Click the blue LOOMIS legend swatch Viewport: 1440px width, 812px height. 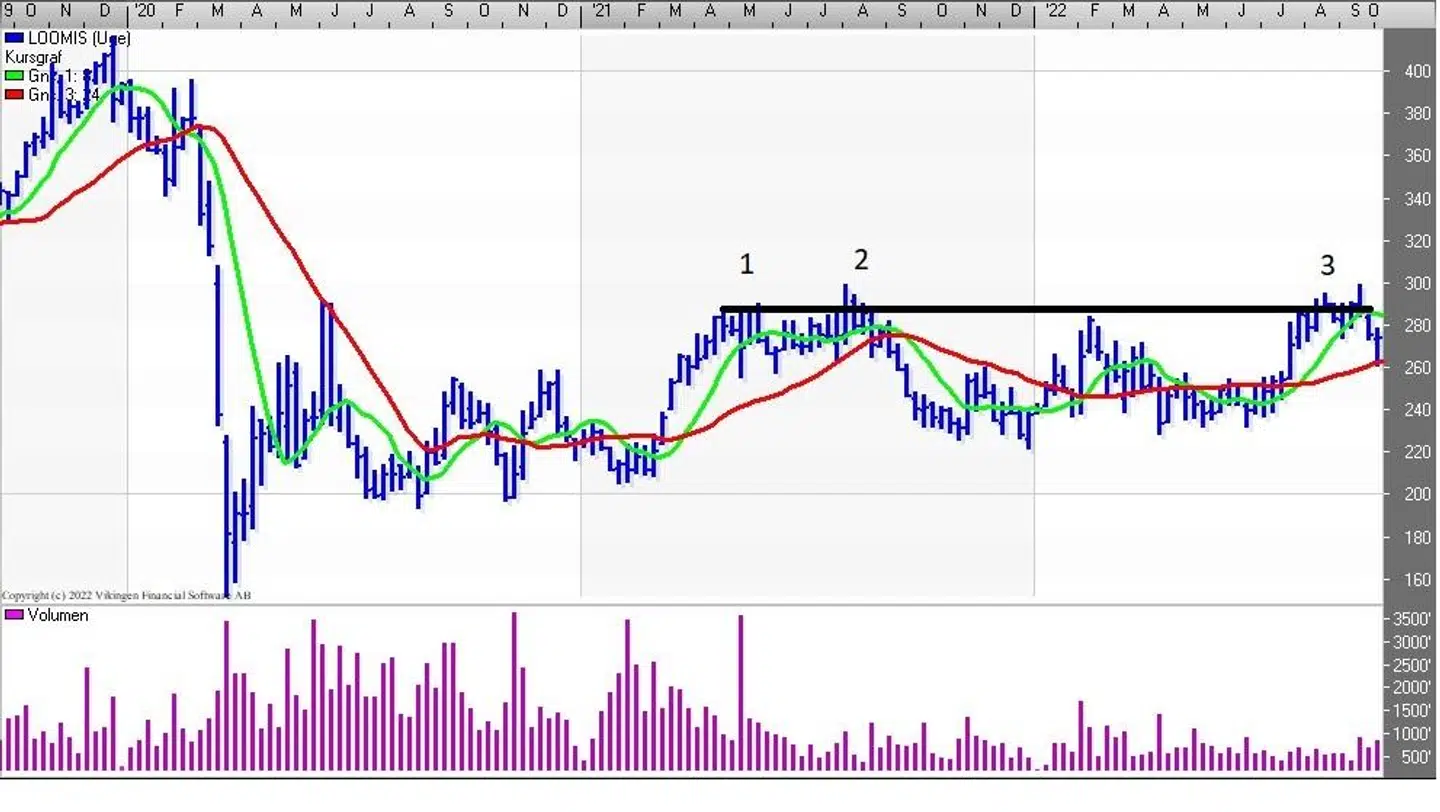click(x=13, y=38)
